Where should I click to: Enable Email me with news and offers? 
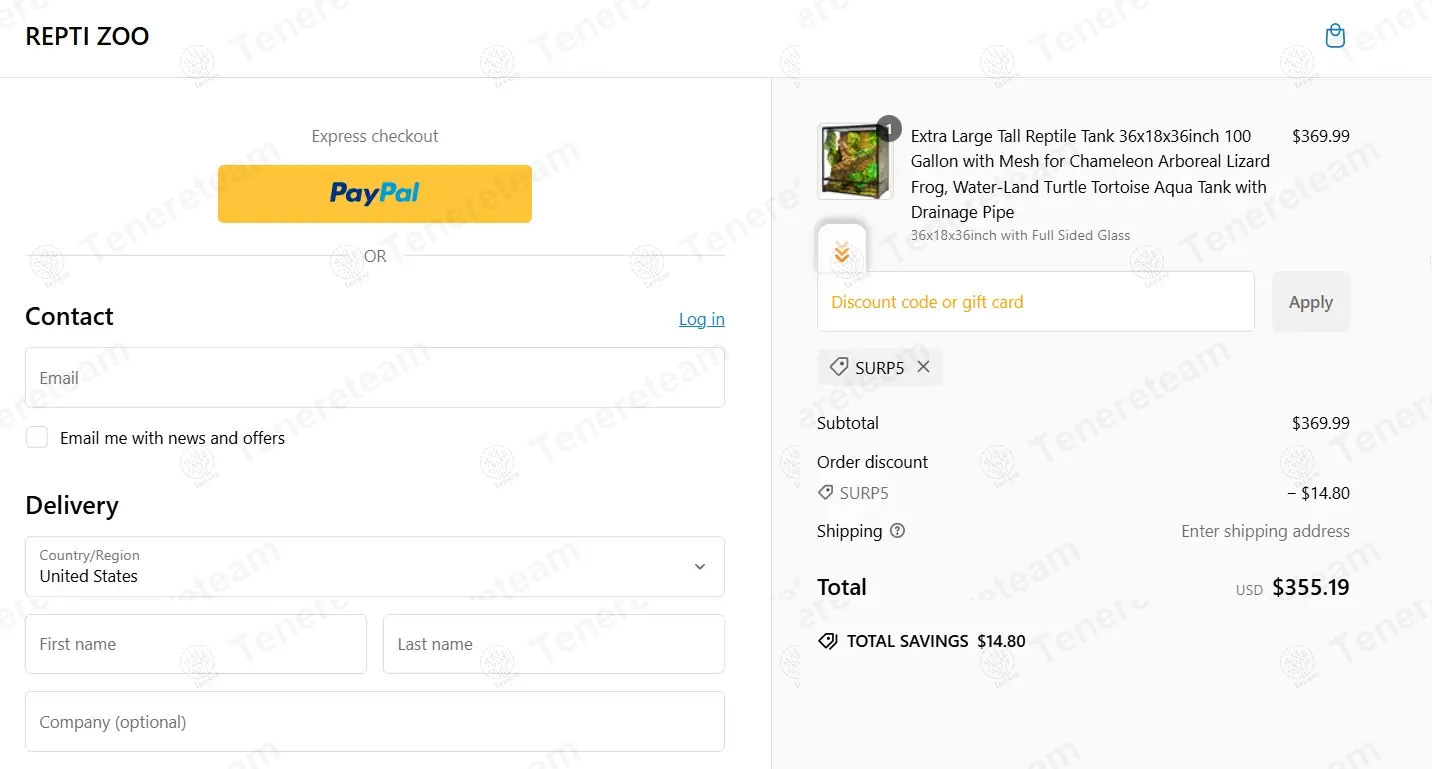click(37, 437)
